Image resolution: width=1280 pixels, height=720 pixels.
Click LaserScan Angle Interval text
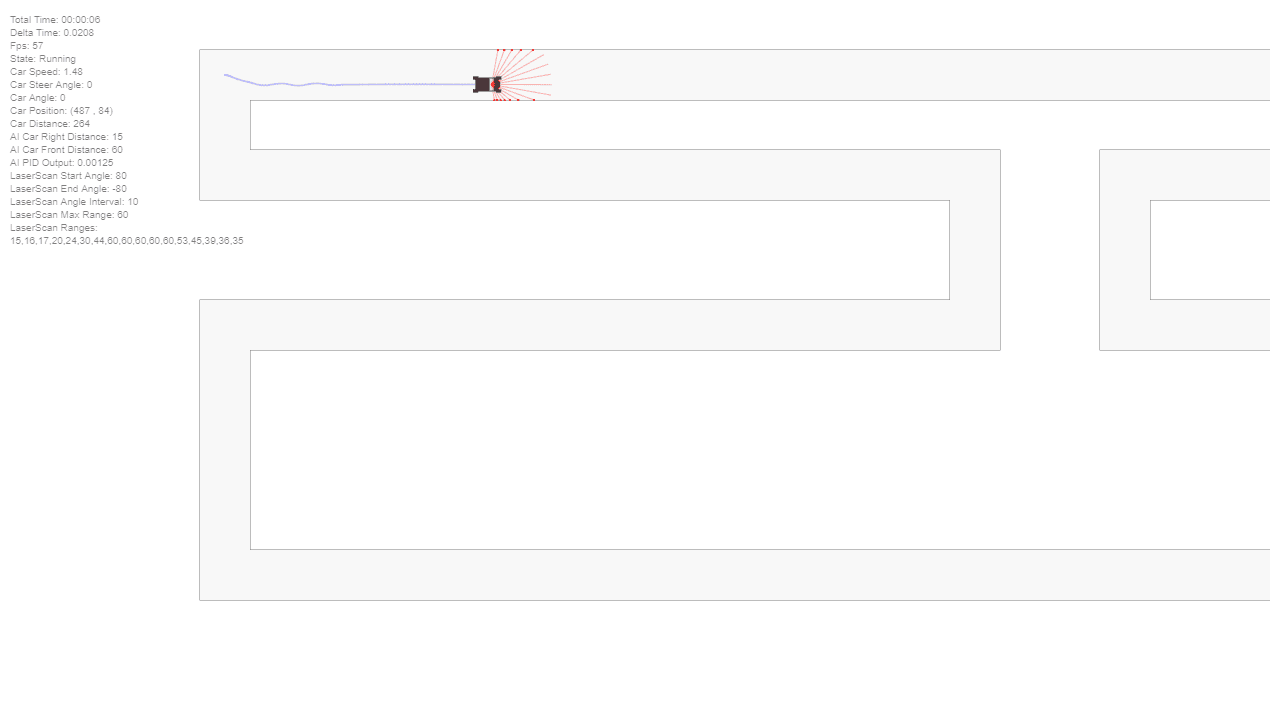tap(74, 202)
